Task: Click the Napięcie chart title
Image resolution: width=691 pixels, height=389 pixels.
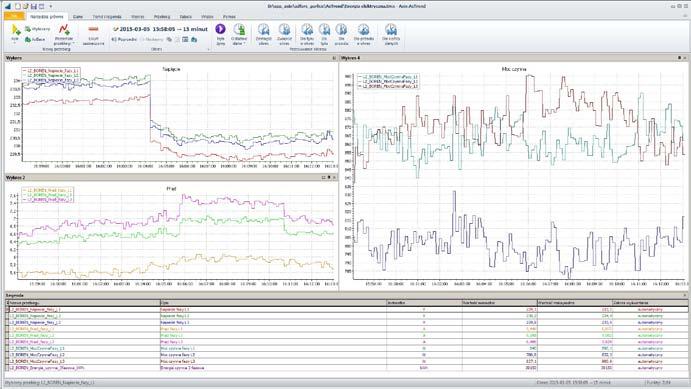Action: pos(171,69)
